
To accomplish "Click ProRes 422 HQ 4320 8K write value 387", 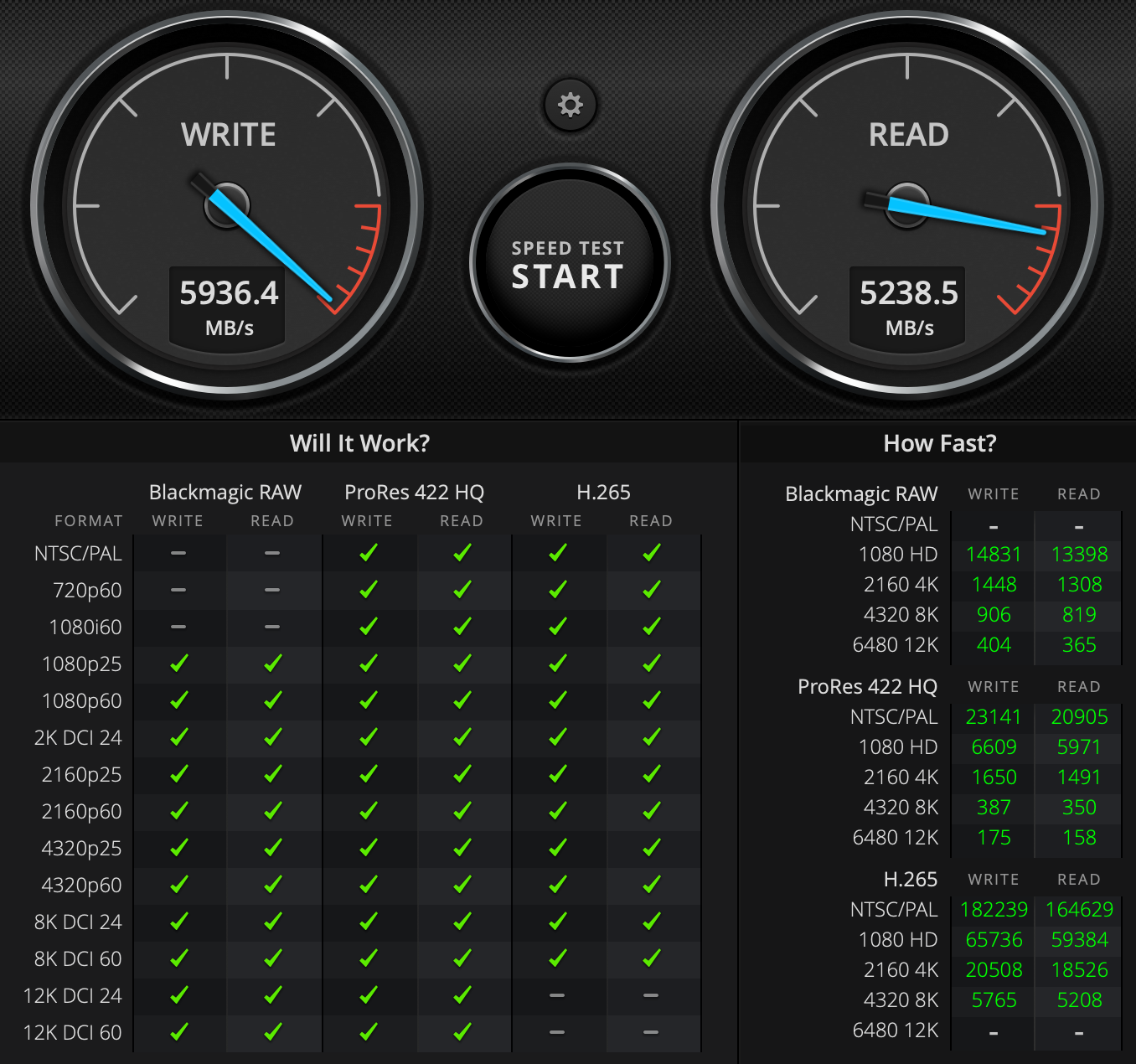I will click(x=994, y=808).
